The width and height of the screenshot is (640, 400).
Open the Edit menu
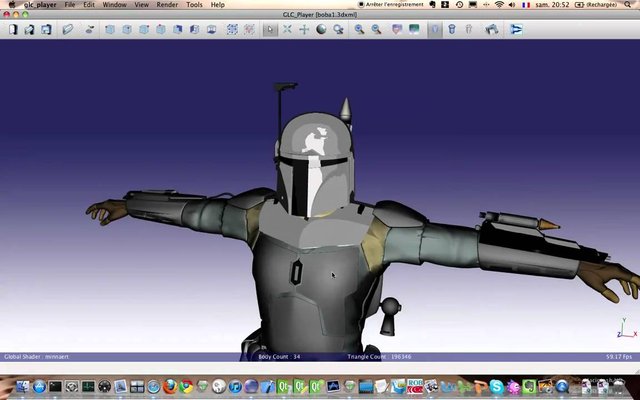[89, 5]
